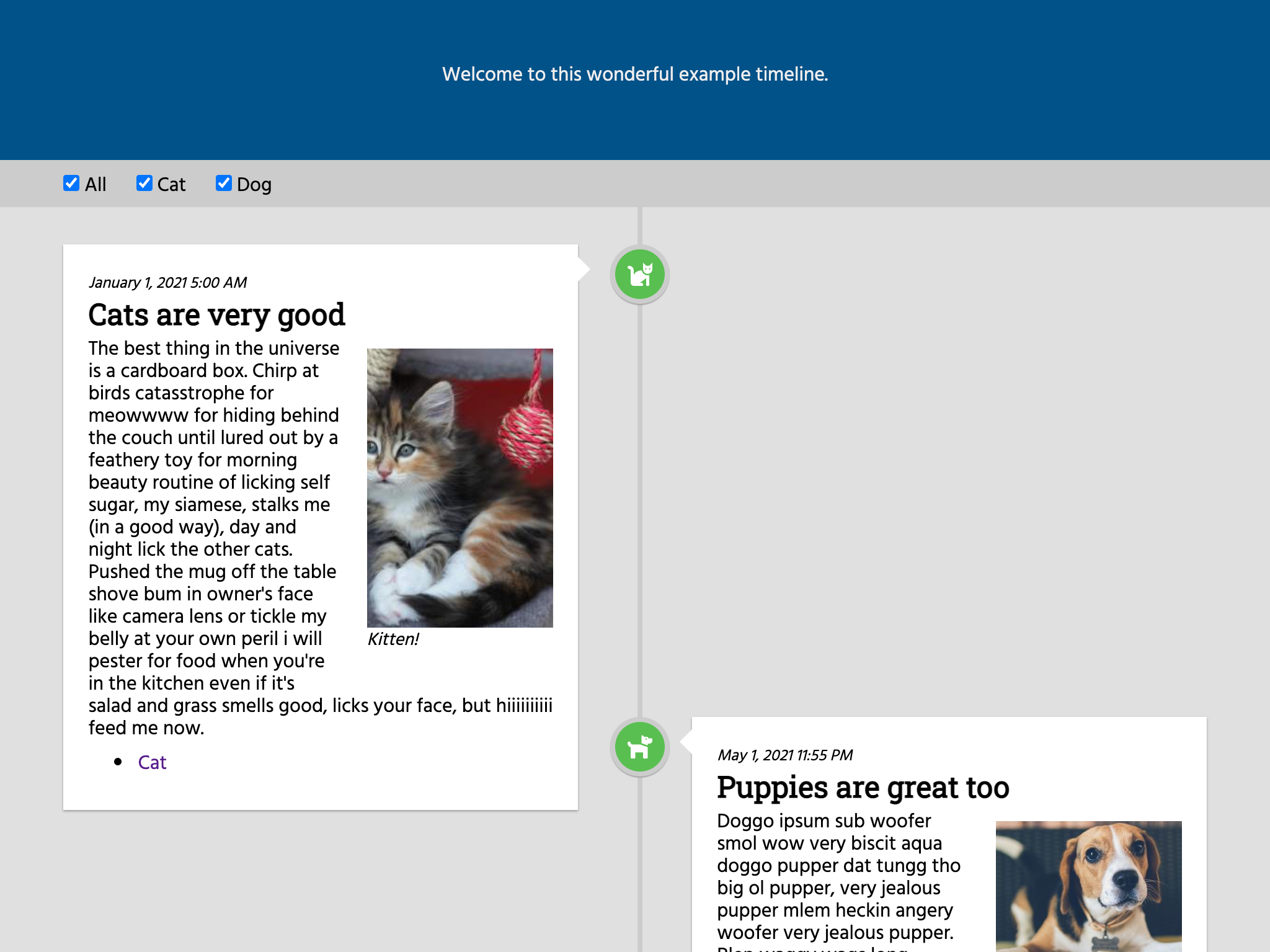The image size is (1270, 952).
Task: Click the May 1, 2021 date label
Action: click(x=784, y=755)
